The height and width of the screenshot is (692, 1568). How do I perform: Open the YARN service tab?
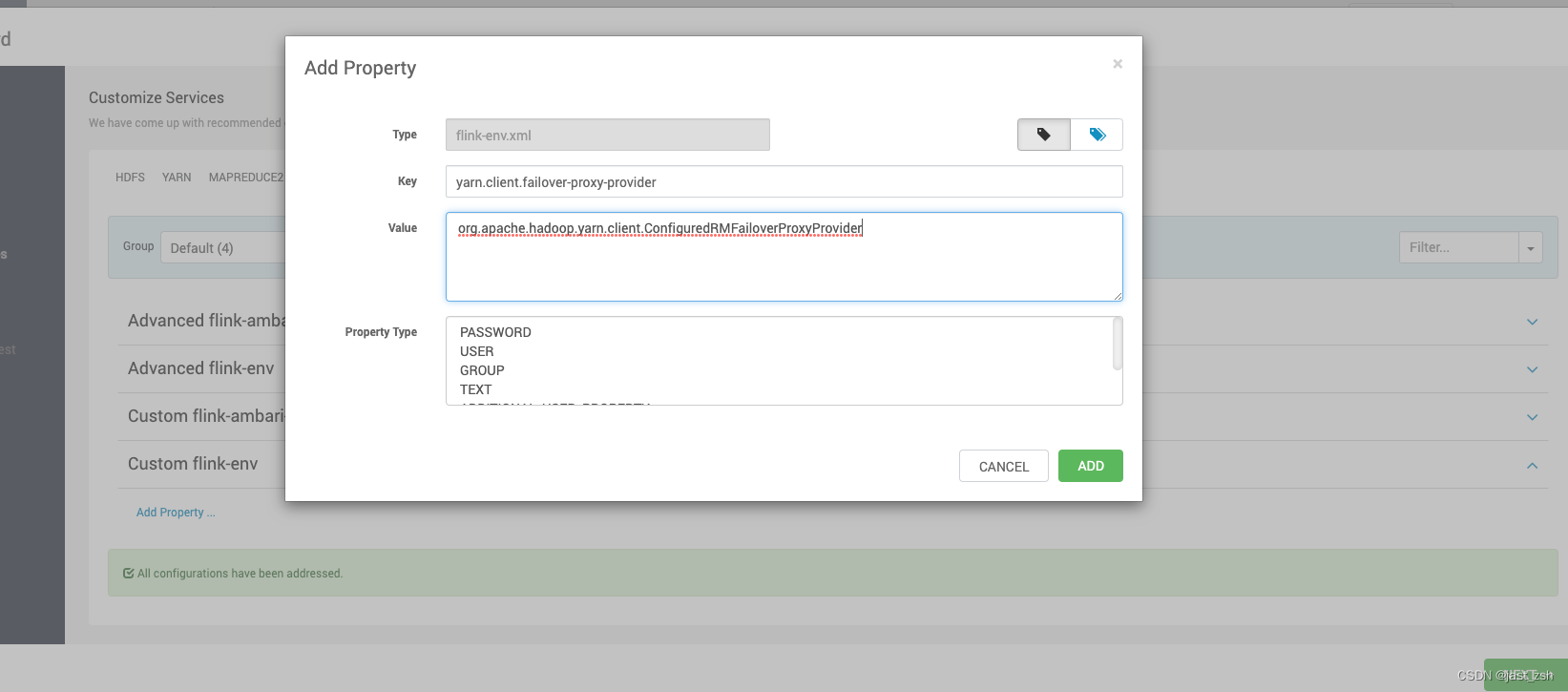[177, 178]
